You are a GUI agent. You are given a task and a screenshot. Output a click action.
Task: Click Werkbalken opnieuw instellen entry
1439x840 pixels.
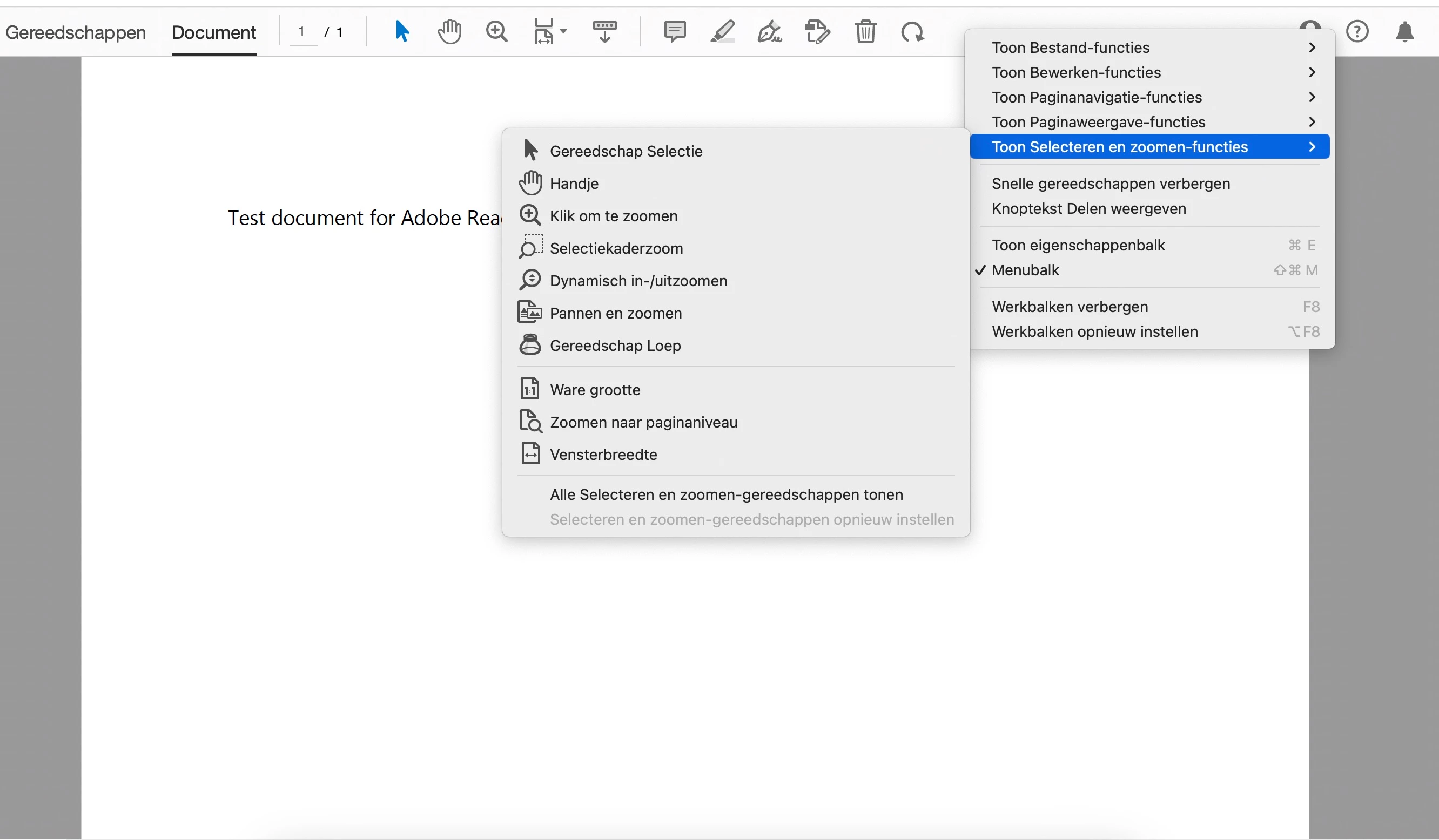coord(1095,331)
